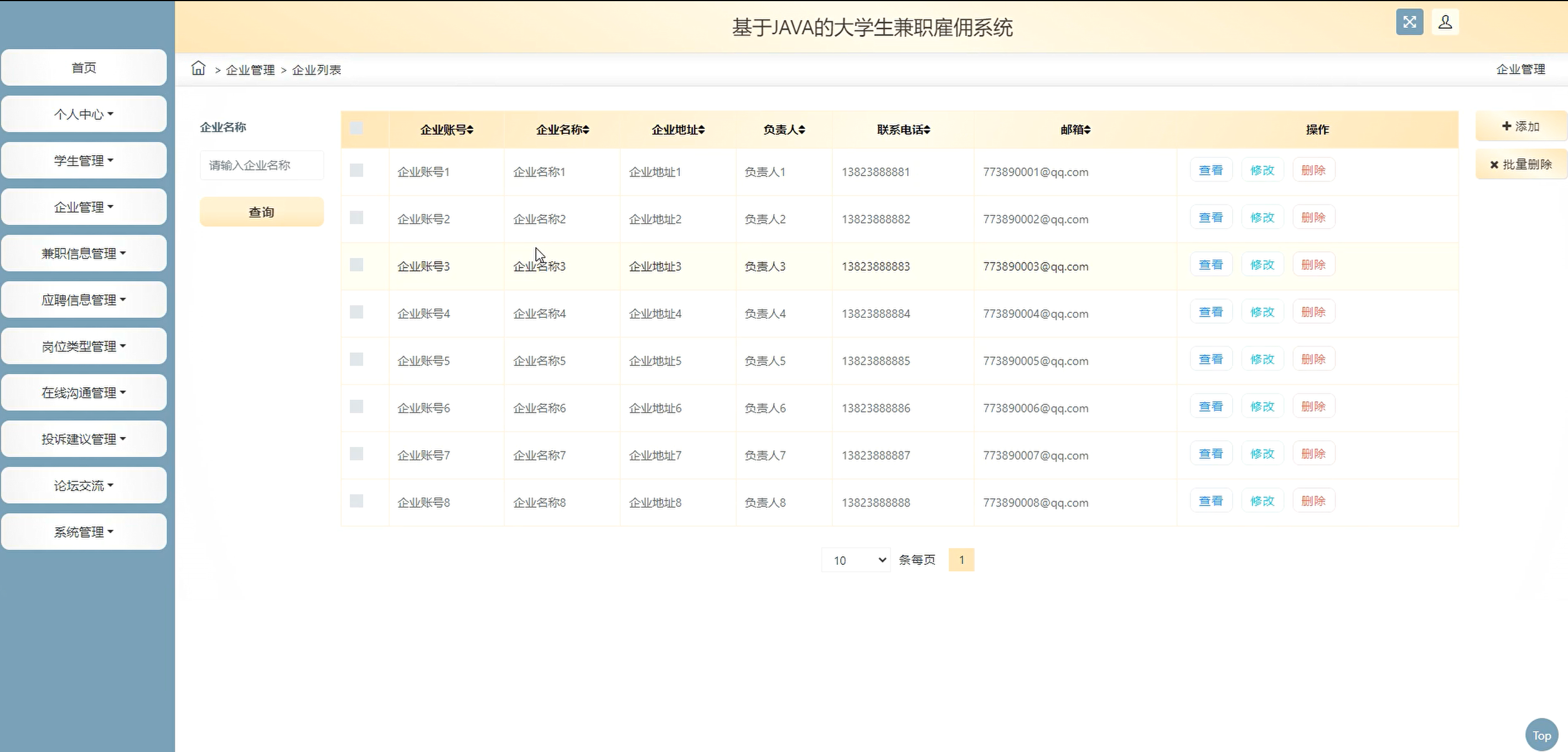
Task: Check the row for 企业账号5
Action: point(356,359)
